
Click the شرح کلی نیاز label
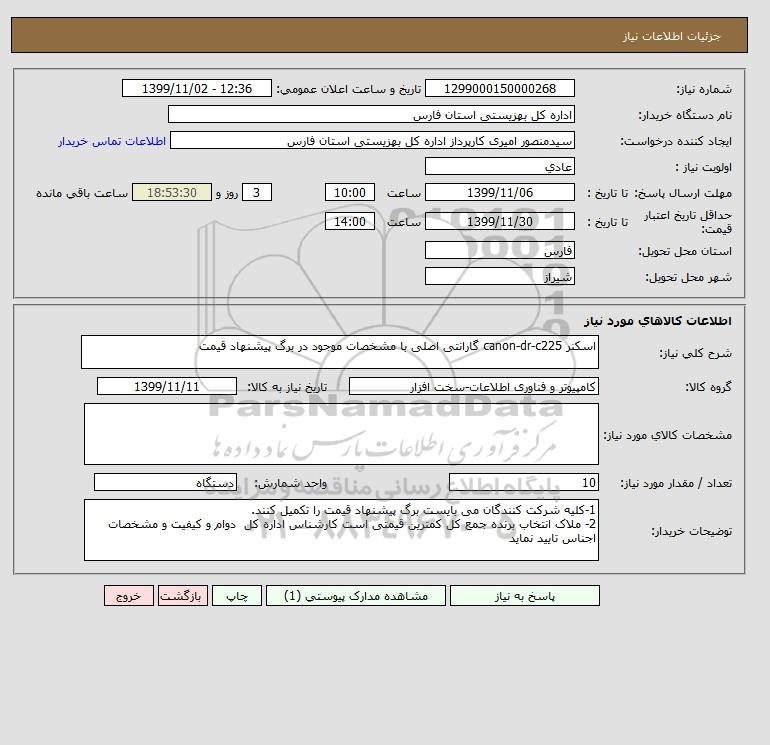point(695,353)
